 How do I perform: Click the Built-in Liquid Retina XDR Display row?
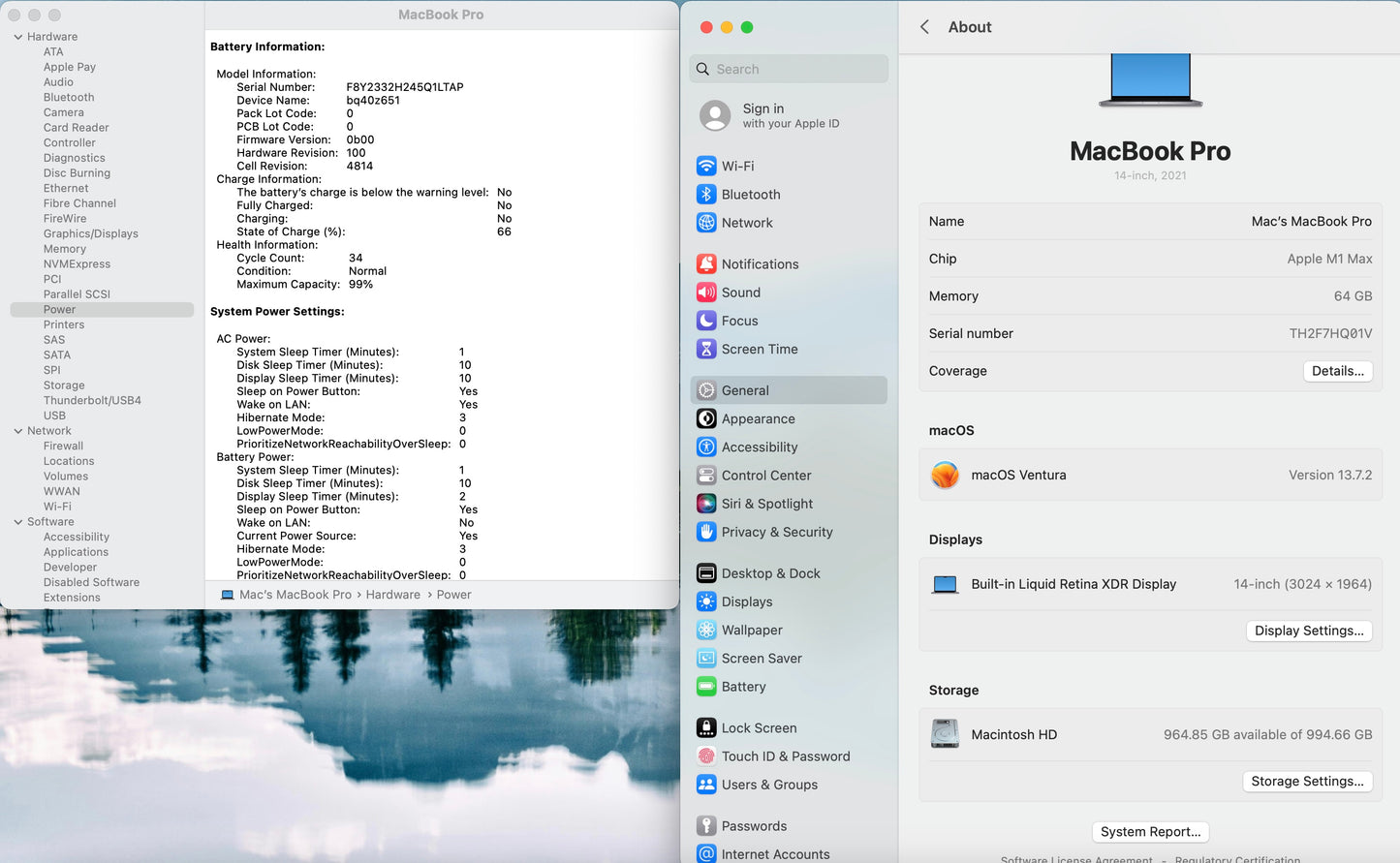tap(1150, 584)
